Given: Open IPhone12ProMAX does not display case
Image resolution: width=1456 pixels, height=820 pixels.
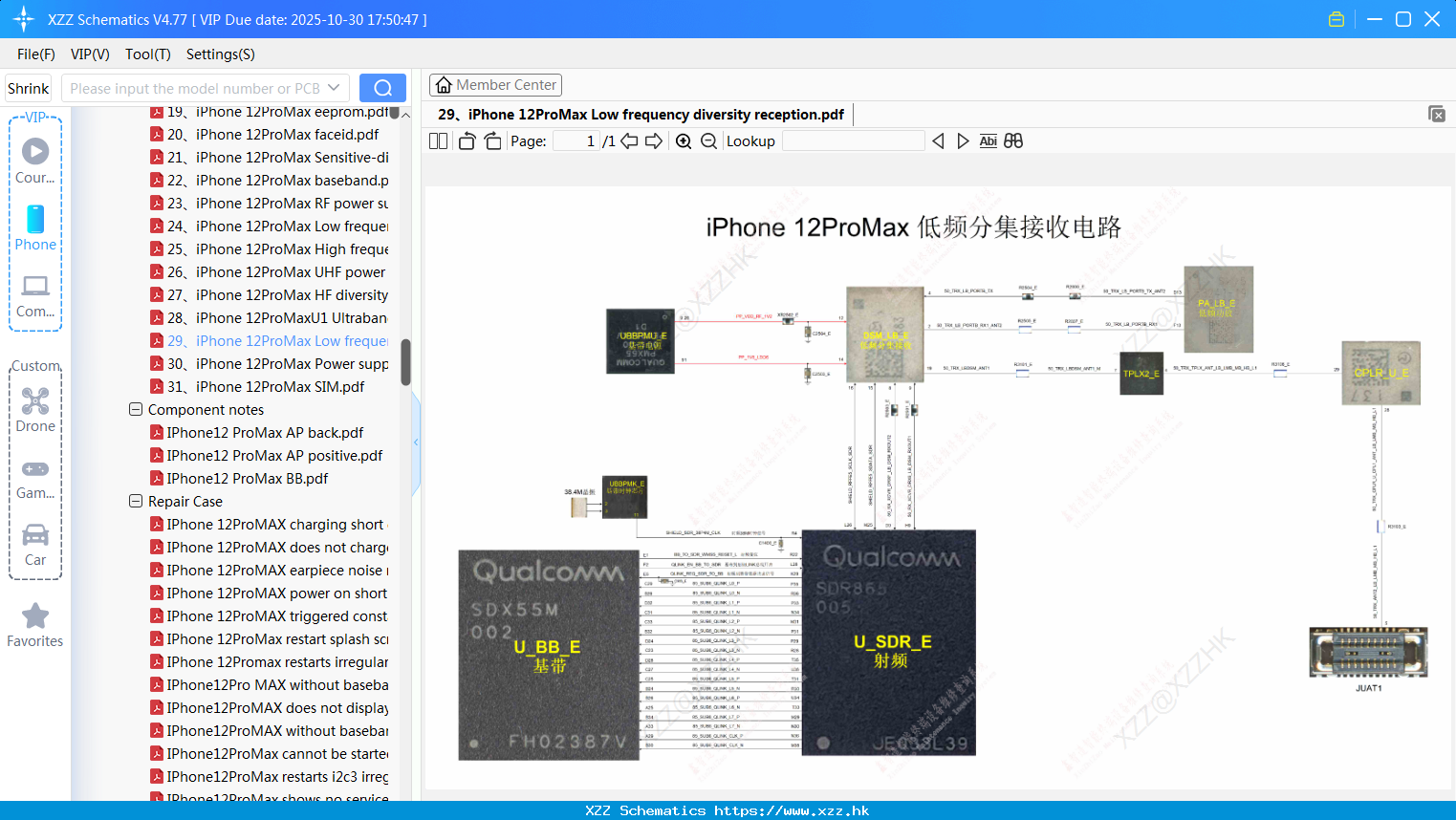Looking at the screenshot, I should tap(270, 708).
